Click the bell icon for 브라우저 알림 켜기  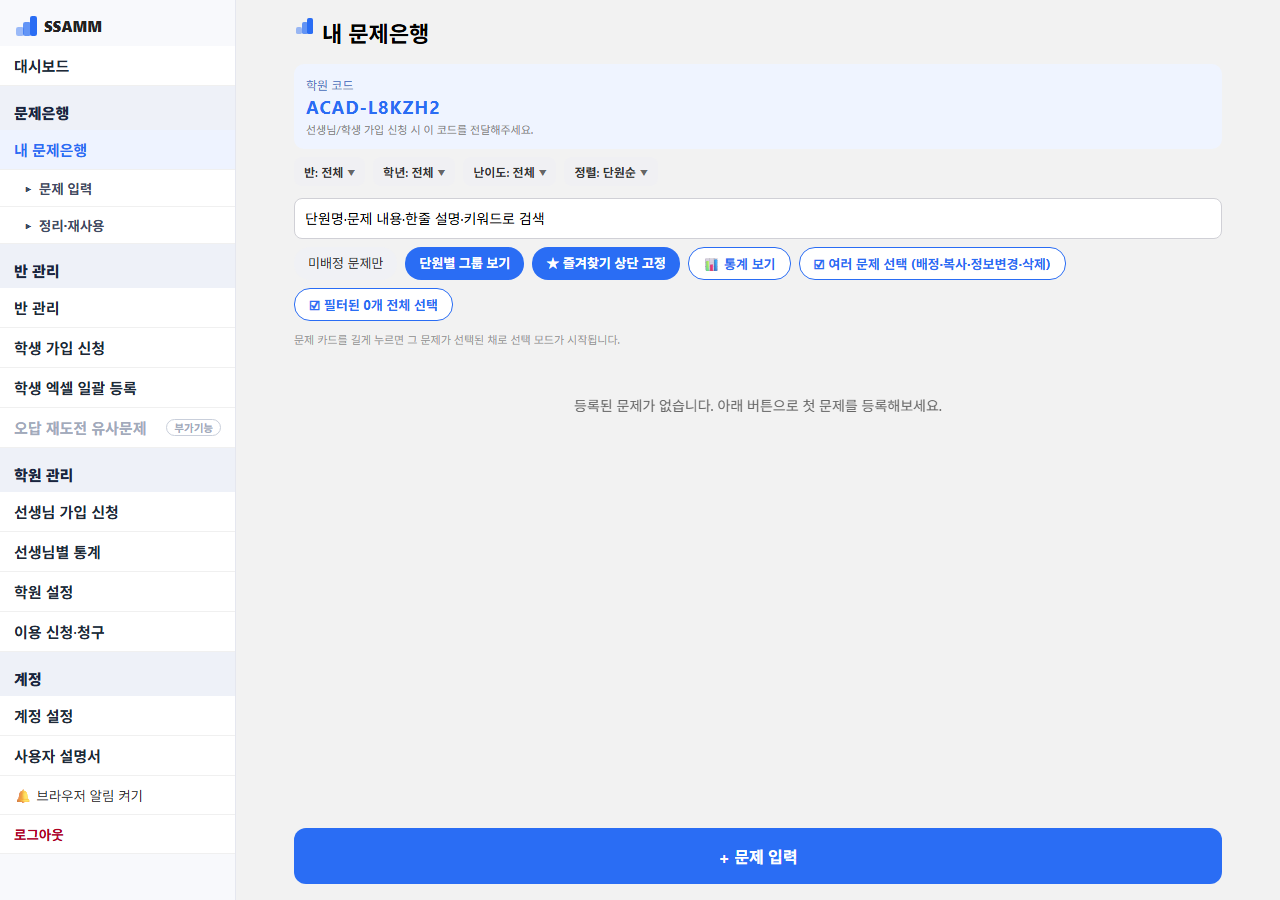coord(23,796)
